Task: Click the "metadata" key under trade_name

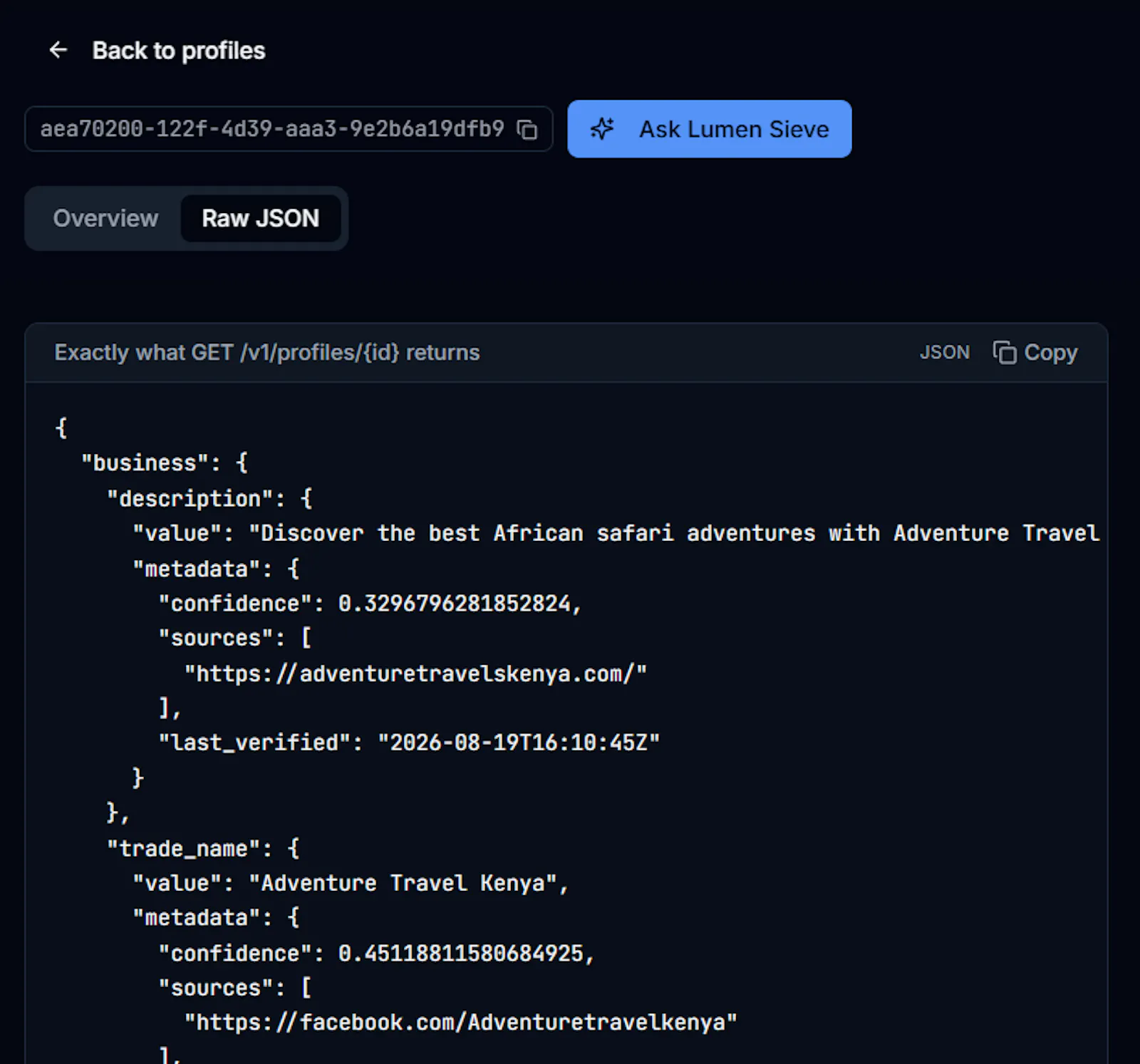Action: 197,917
